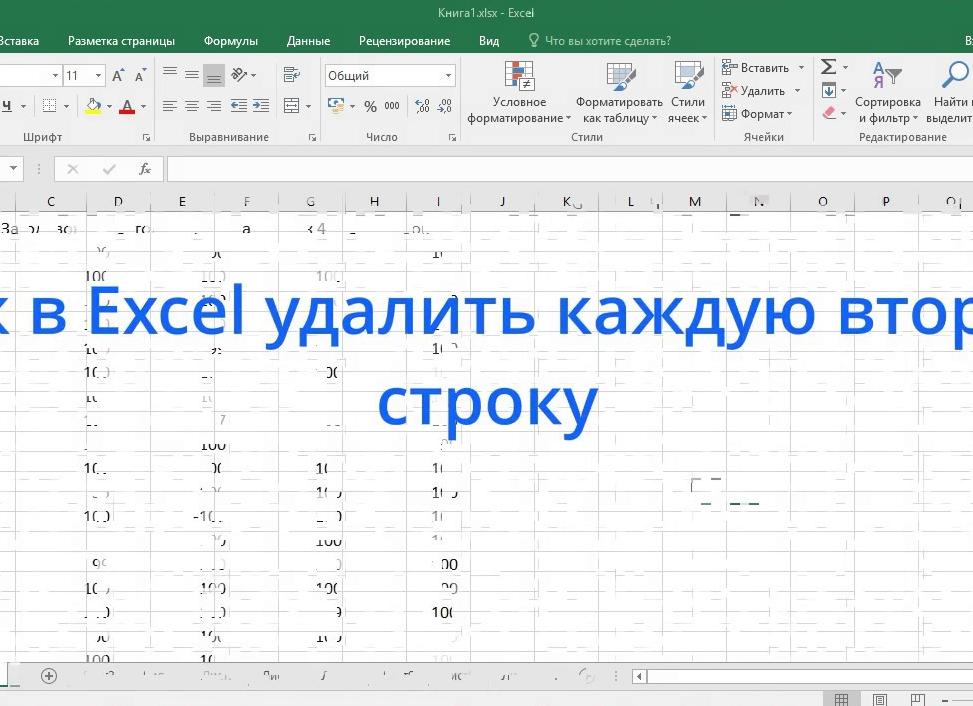Toggle underline formatting with Ч button
The height and width of the screenshot is (706, 973).
9,106
